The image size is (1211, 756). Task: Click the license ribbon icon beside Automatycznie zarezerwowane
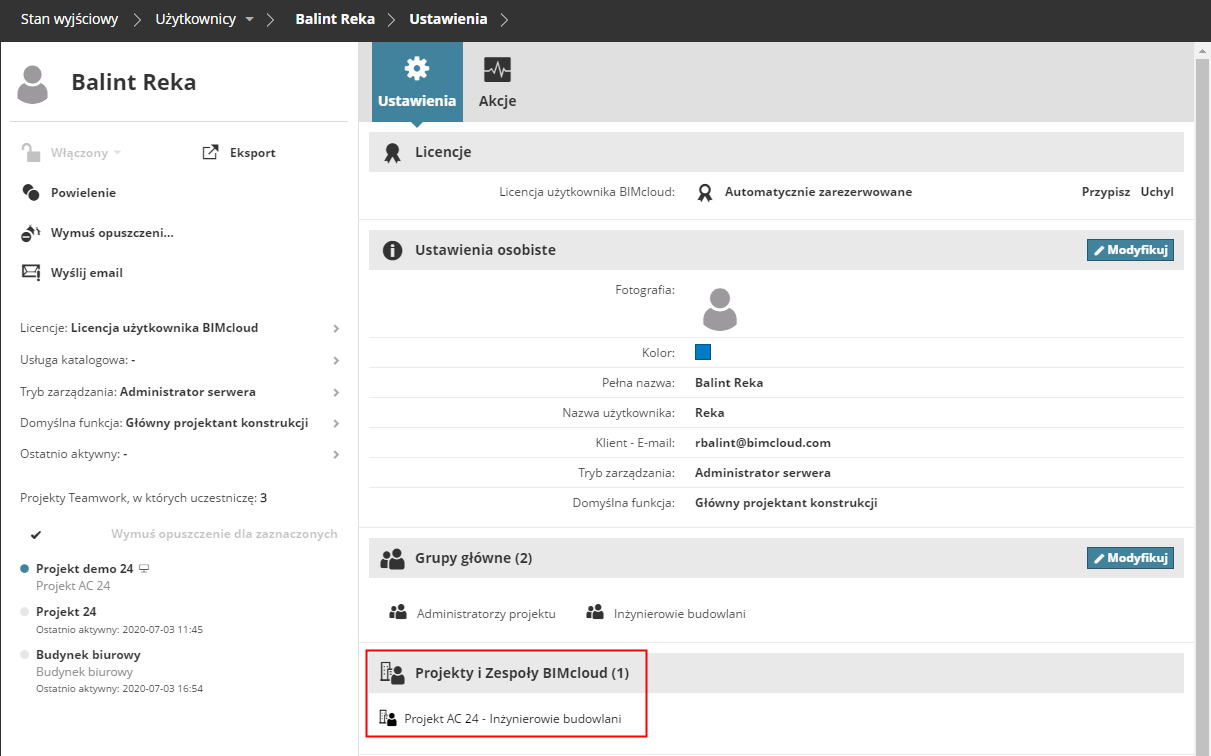(705, 192)
